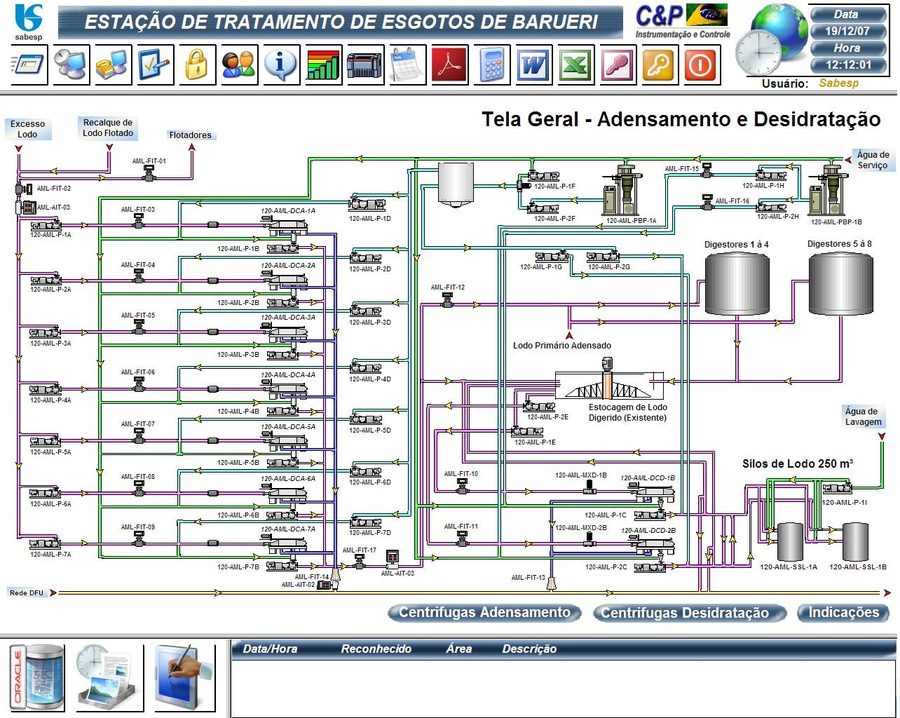Open the users icon

[239, 65]
